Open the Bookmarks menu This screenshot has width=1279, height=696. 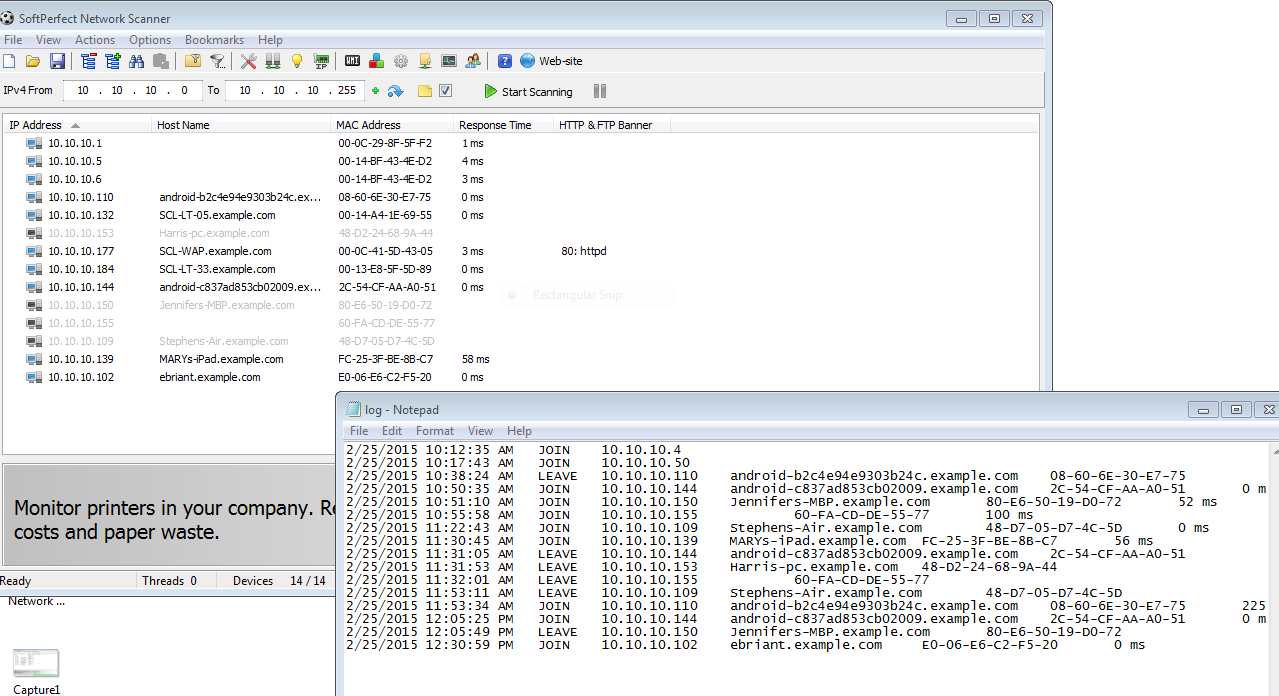(214, 40)
